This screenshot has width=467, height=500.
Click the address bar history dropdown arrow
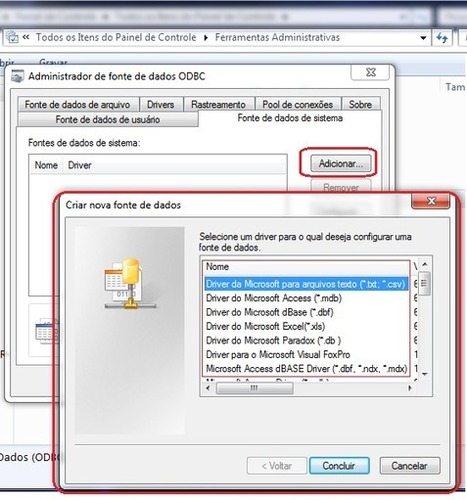(423, 38)
